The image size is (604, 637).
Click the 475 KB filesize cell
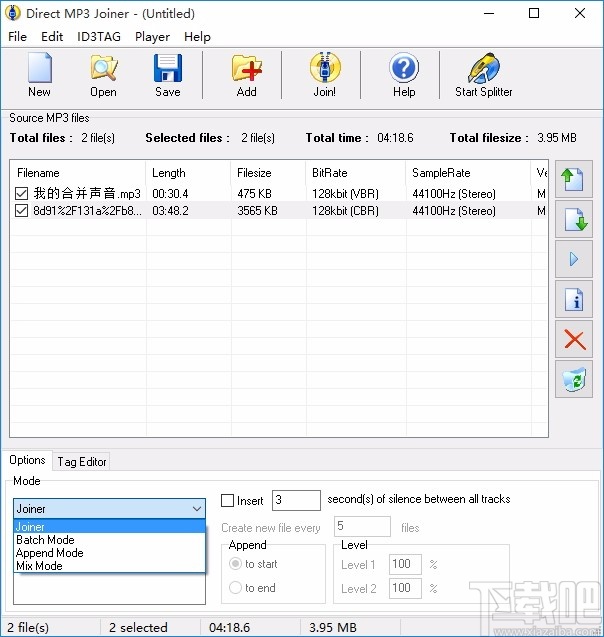pyautogui.click(x=254, y=194)
